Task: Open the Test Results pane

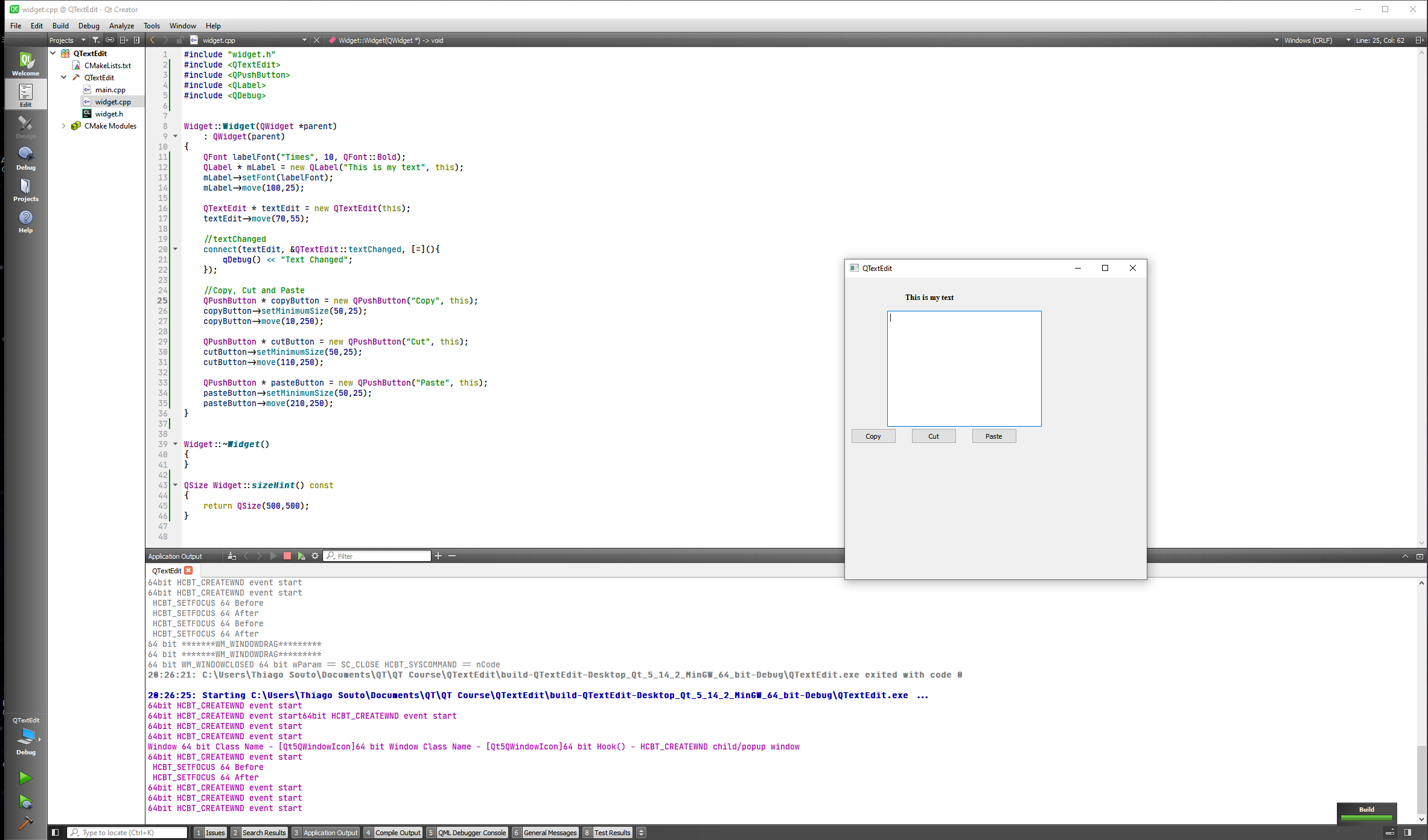Action: pyautogui.click(x=607, y=833)
